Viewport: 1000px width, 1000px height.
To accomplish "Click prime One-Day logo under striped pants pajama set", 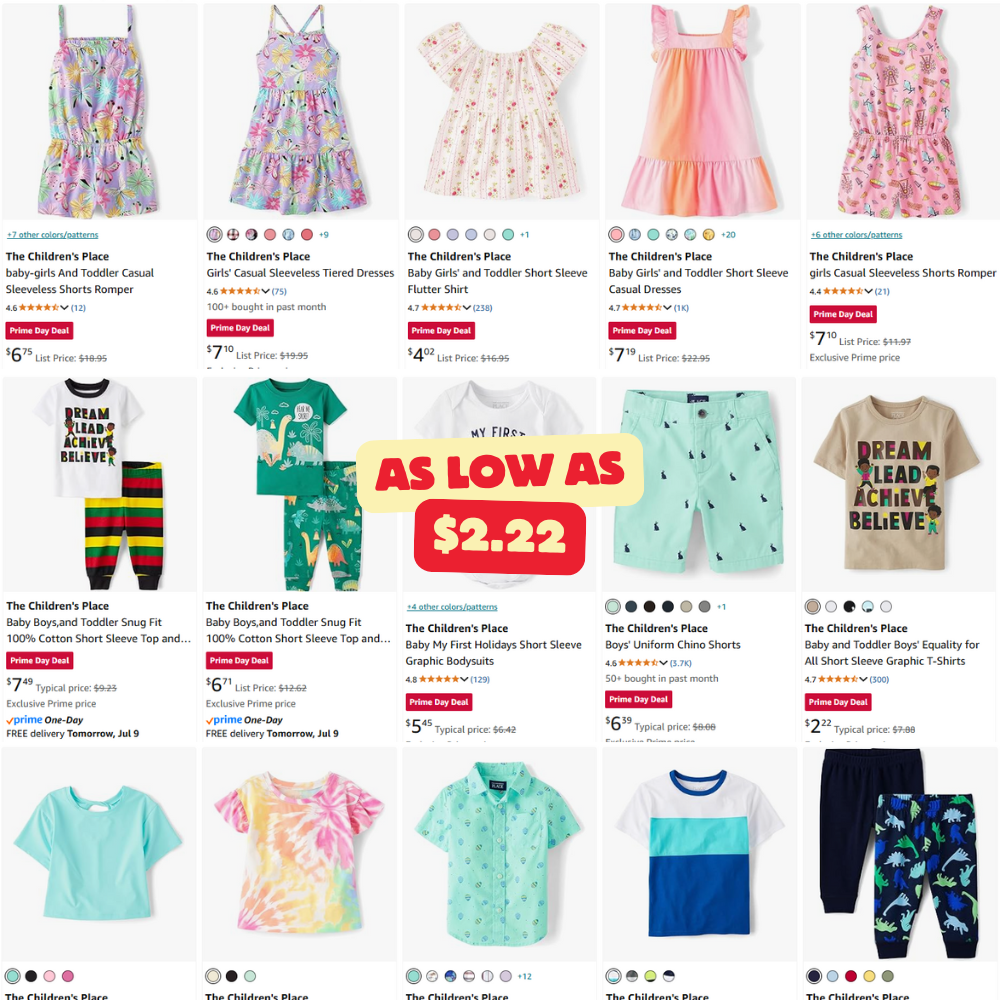I will (45, 720).
